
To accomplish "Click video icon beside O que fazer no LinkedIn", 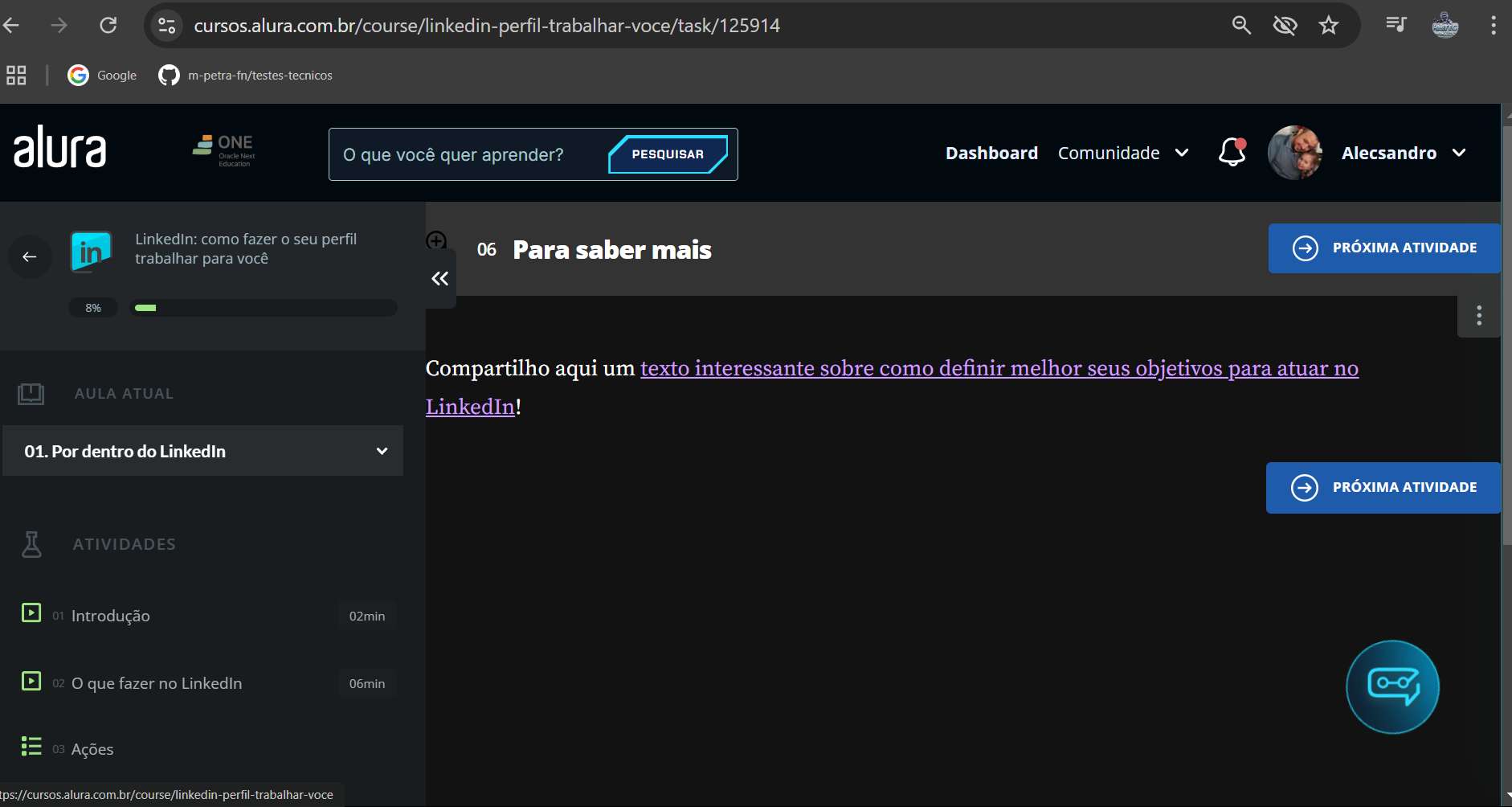I will (x=31, y=681).
